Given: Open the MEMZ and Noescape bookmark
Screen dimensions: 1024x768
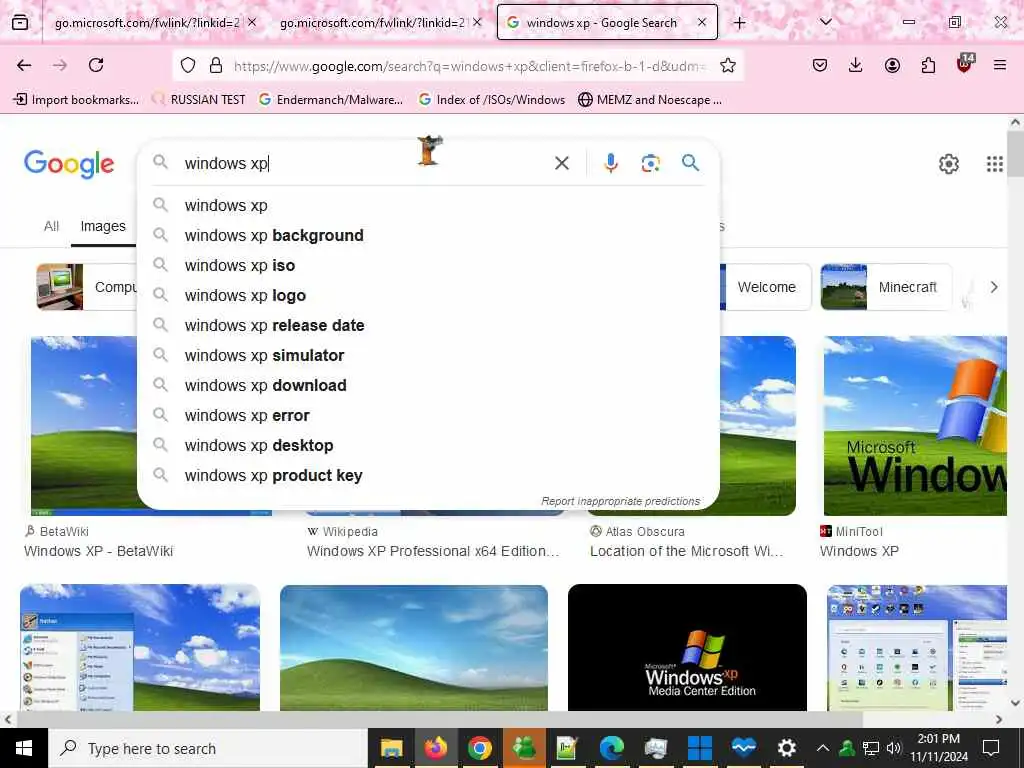Looking at the screenshot, I should [650, 100].
